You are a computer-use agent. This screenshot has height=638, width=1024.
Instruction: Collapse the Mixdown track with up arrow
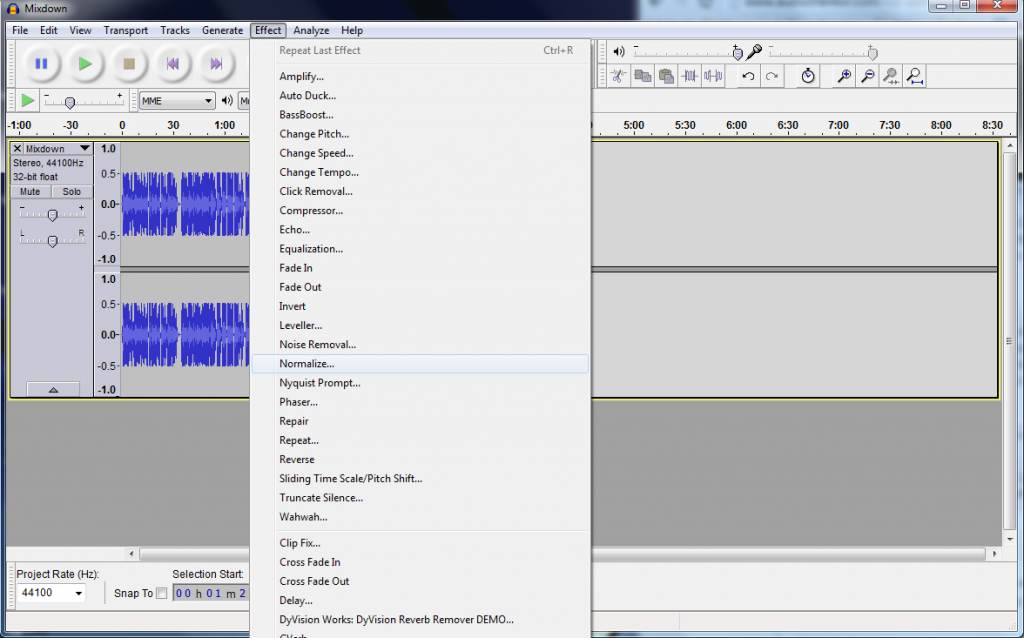[x=54, y=389]
